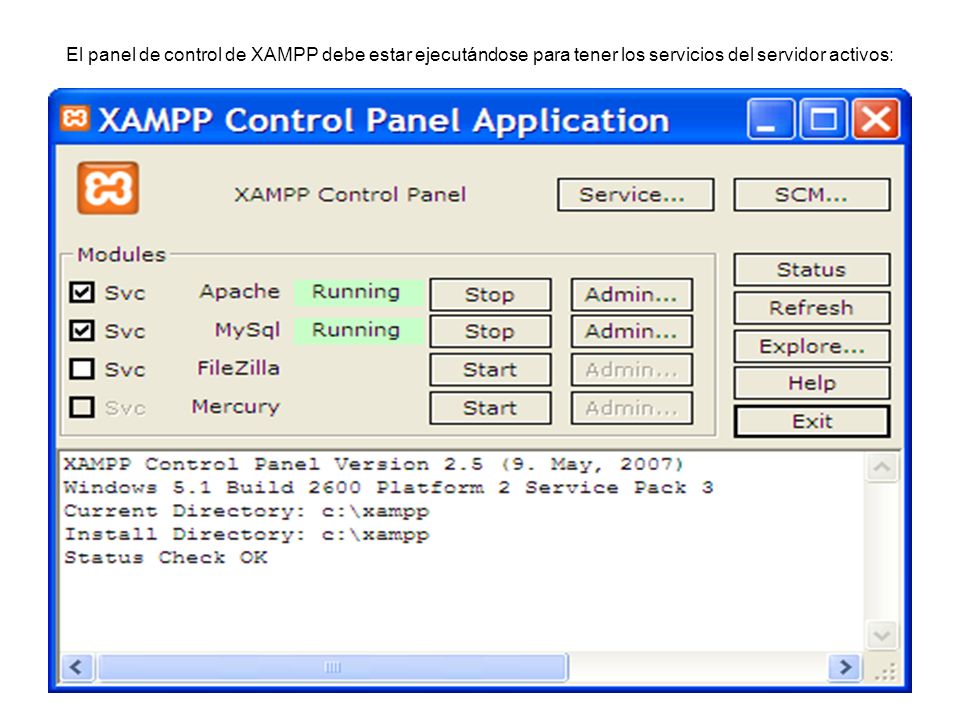Maximize the XAMPP Control Panel window
The width and height of the screenshot is (960, 720).
823,119
